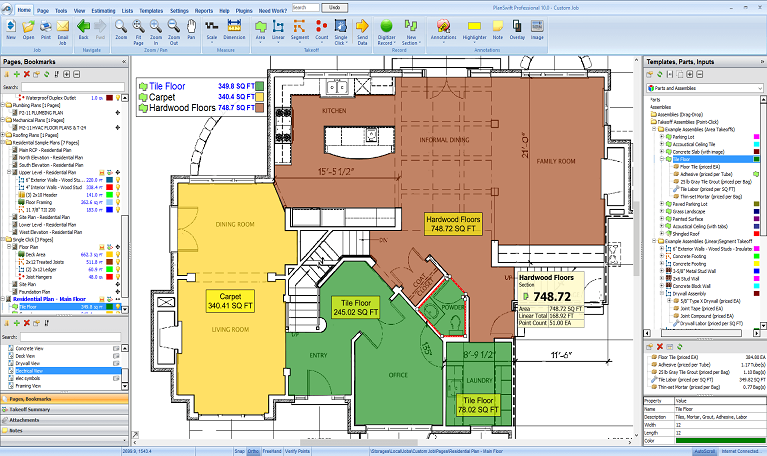Click the Undo button

pyautogui.click(x=335, y=7)
